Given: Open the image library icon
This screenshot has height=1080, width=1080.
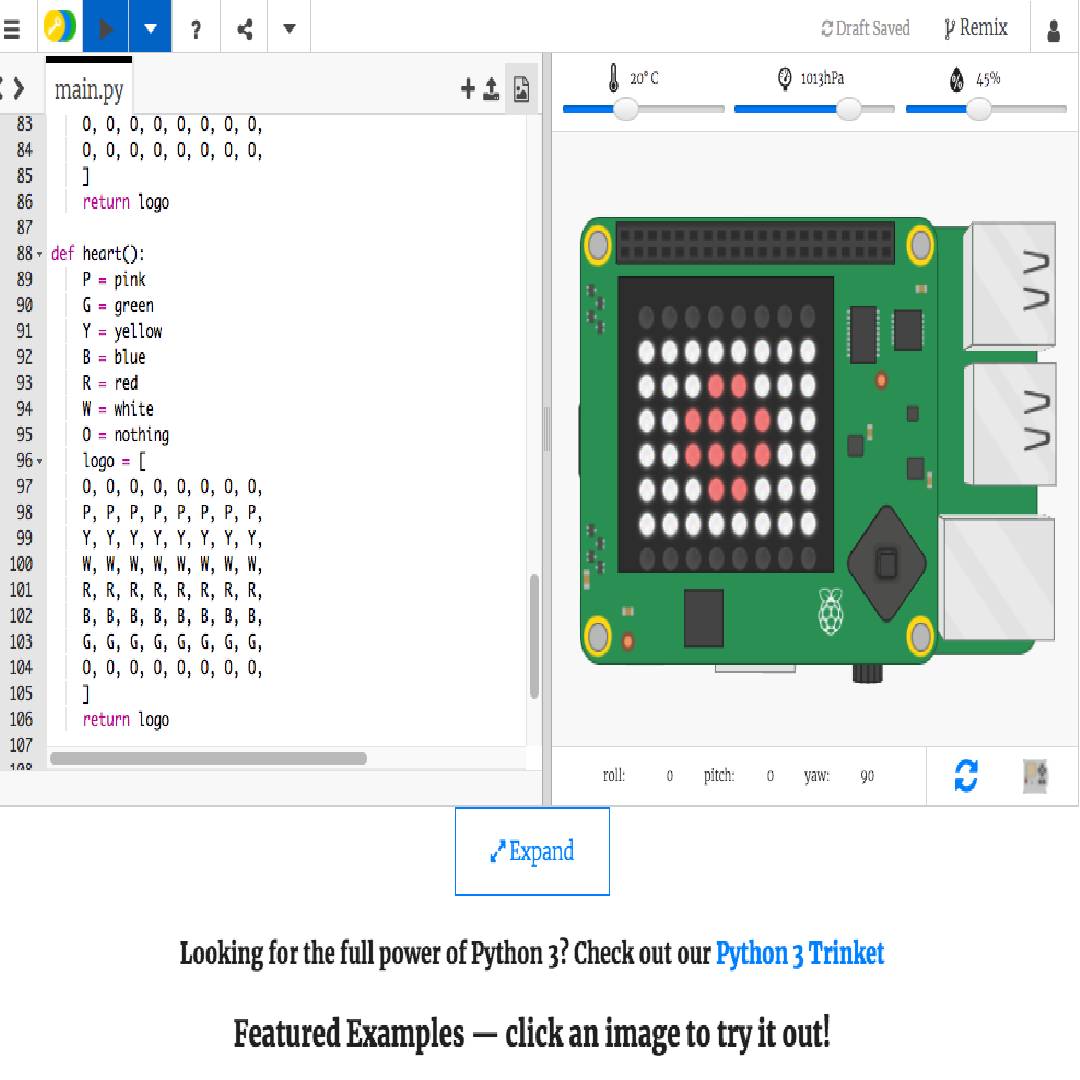Looking at the screenshot, I should pyautogui.click(x=521, y=90).
